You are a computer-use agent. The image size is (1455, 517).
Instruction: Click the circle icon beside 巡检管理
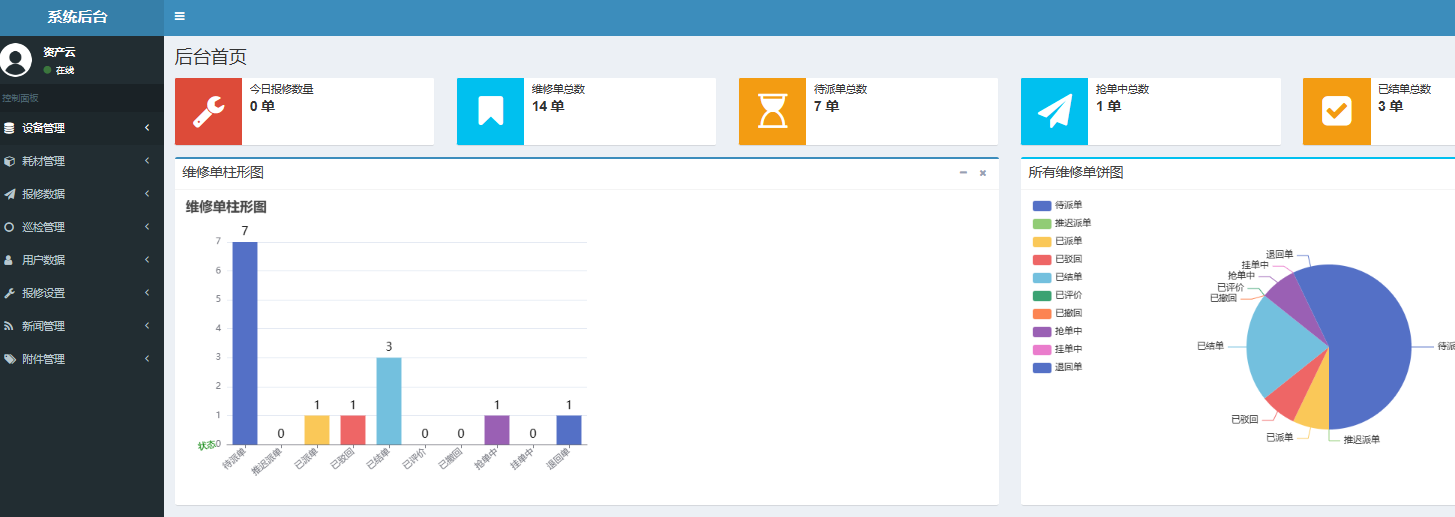[9, 227]
